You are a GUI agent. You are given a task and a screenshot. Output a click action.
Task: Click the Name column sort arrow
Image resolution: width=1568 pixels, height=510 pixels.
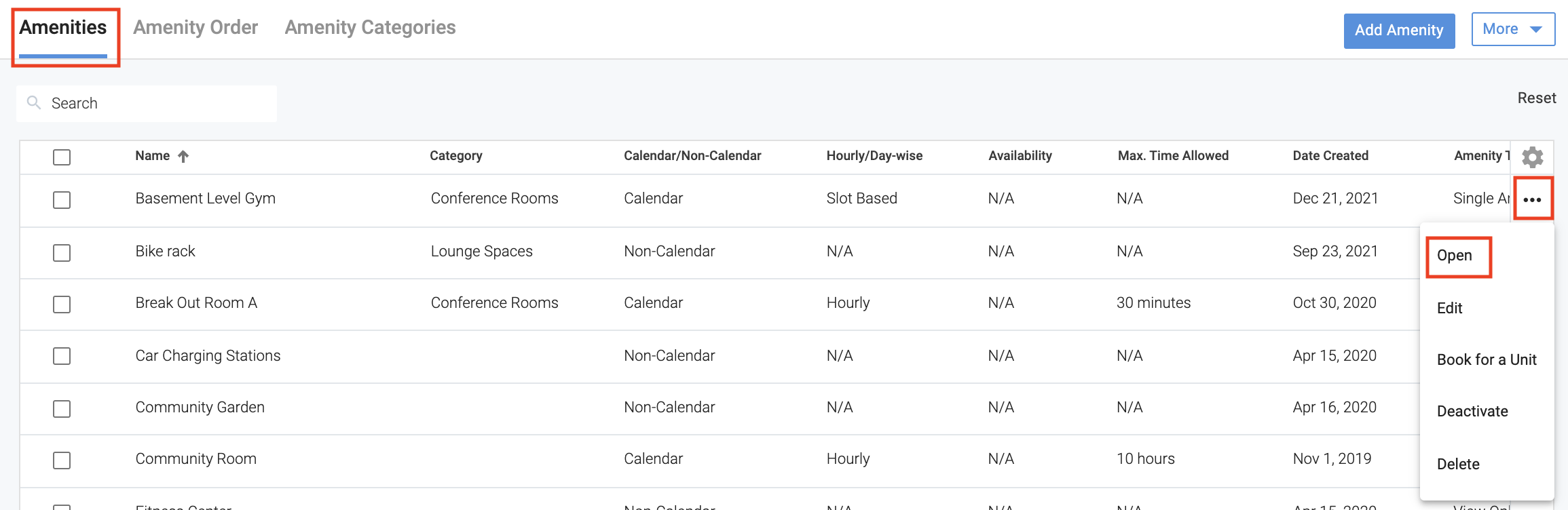tap(183, 157)
